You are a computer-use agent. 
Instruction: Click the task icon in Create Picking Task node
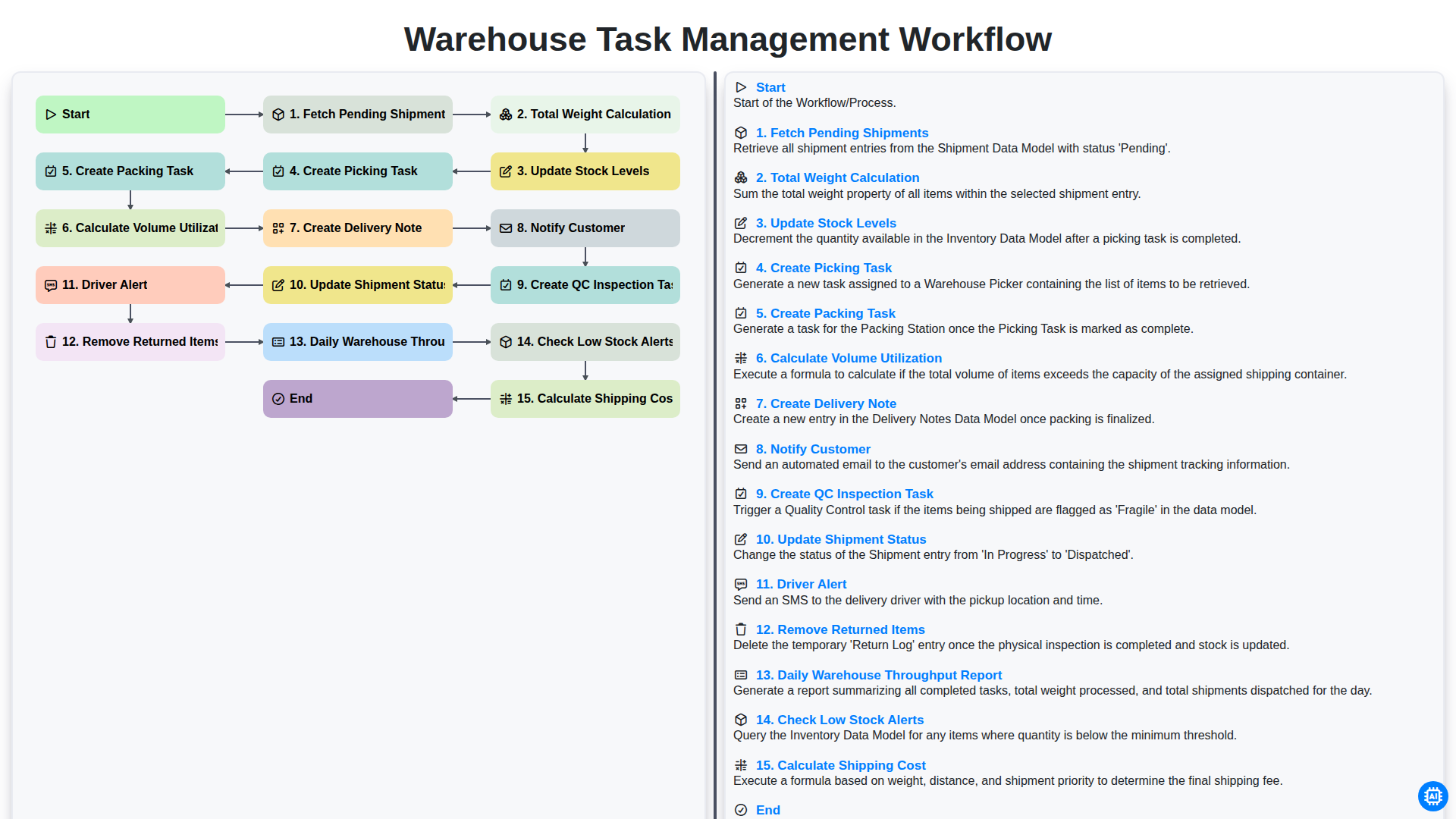pos(278,171)
